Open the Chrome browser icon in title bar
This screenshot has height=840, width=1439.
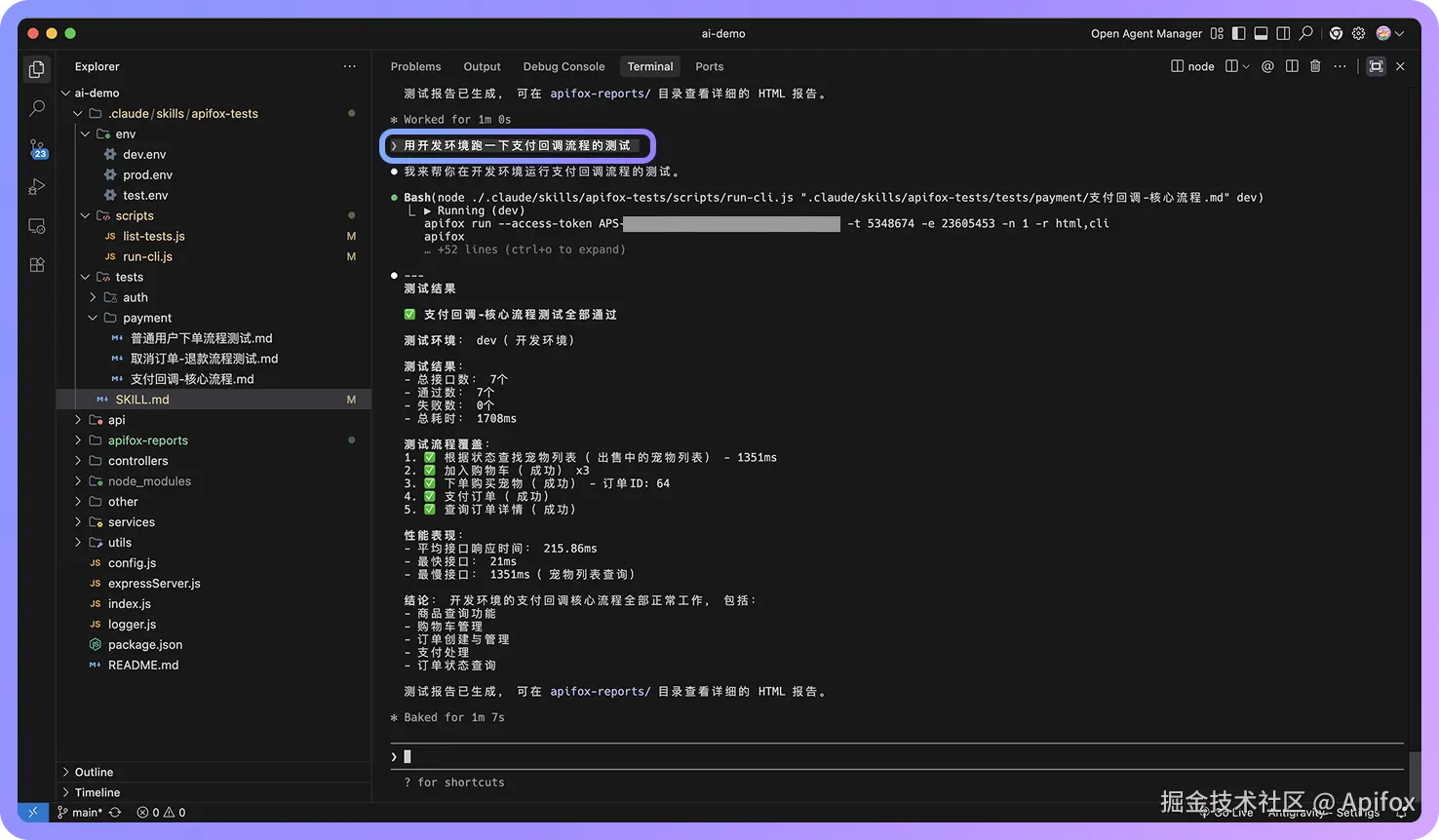pyautogui.click(x=1336, y=33)
